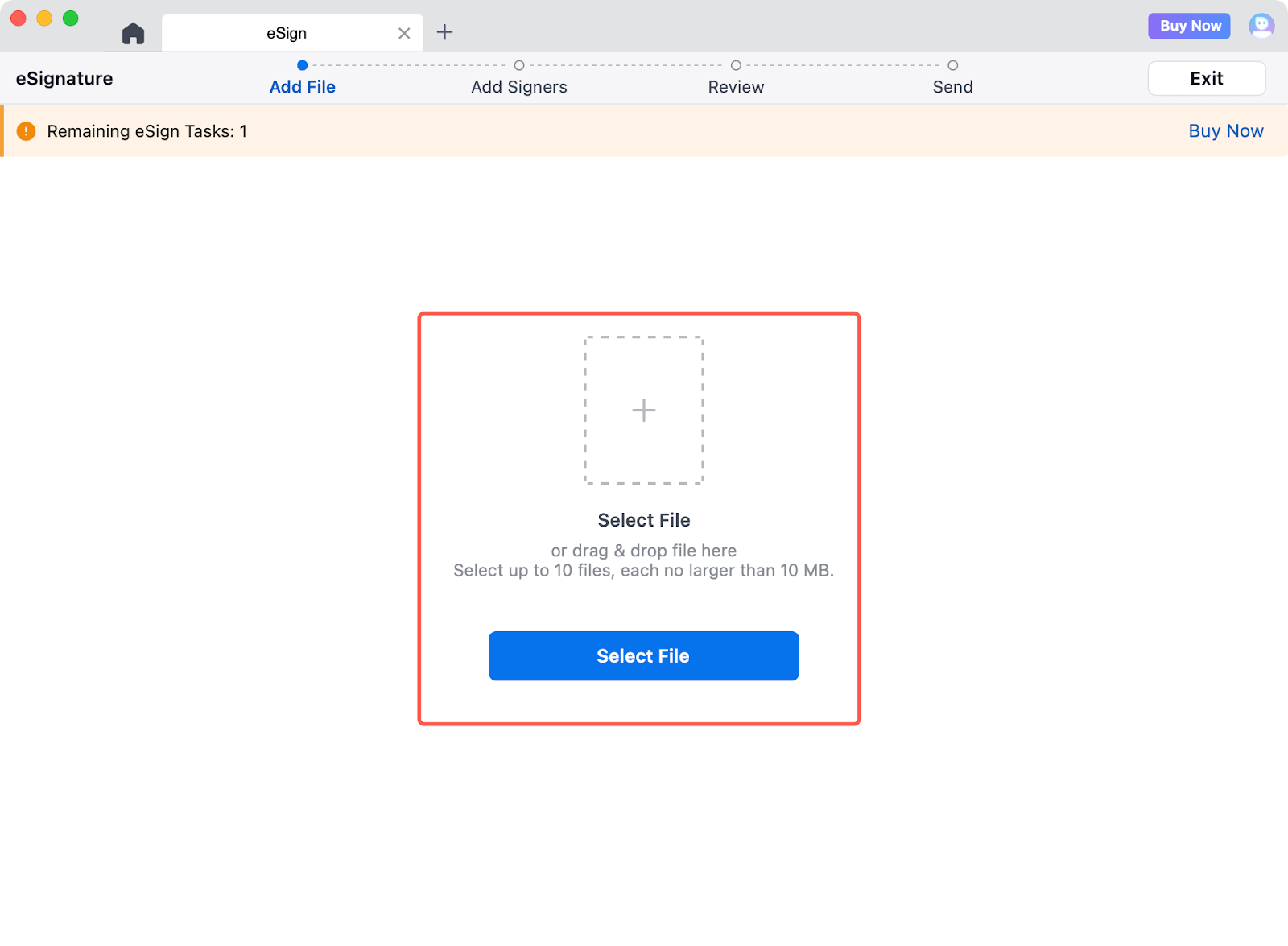Switch to the eSign tab
Image resolution: width=1288 pixels, height=946 pixels.
(287, 33)
